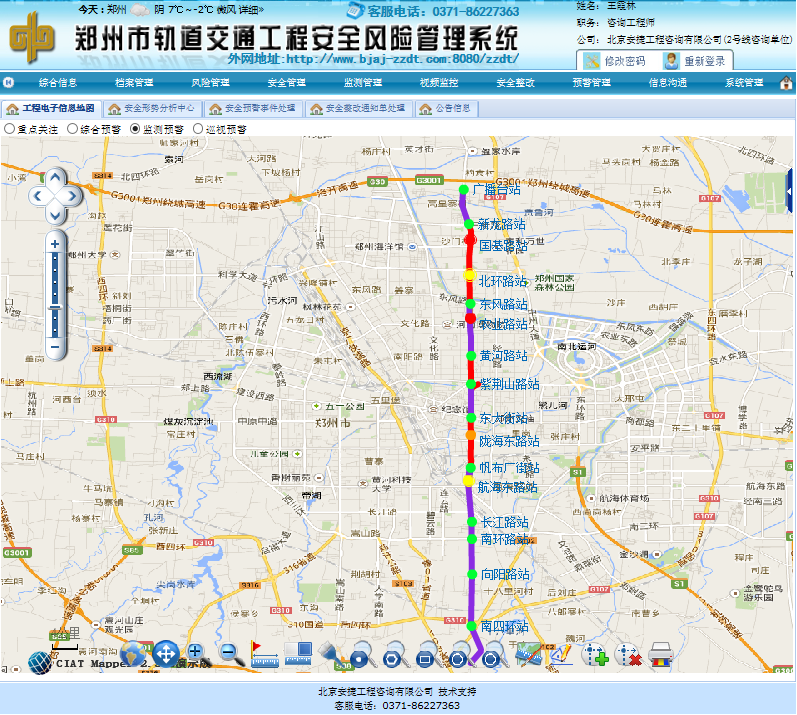This screenshot has height=715, width=797.
Task: Click the 重新登录 button
Action: [697, 61]
